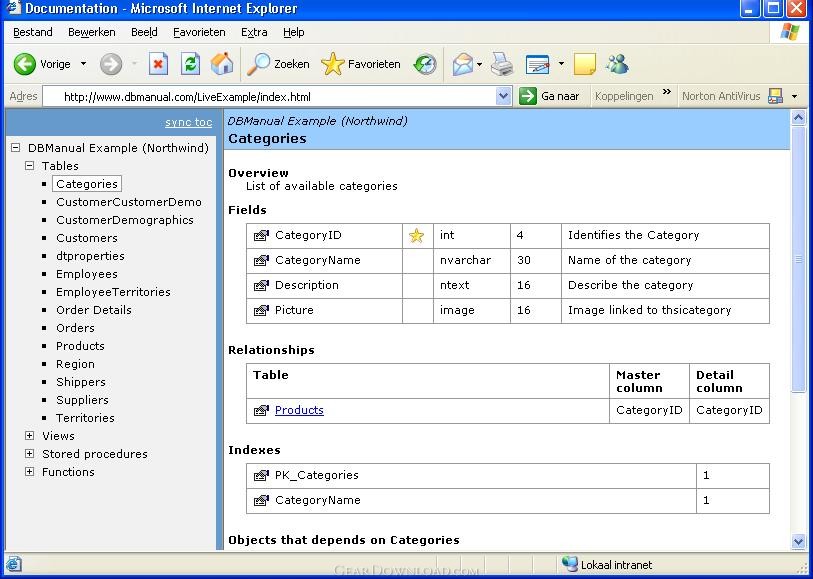Viewport: 813px width, 579px height.
Task: Select Territories in the tables tree
Action: tap(85, 418)
